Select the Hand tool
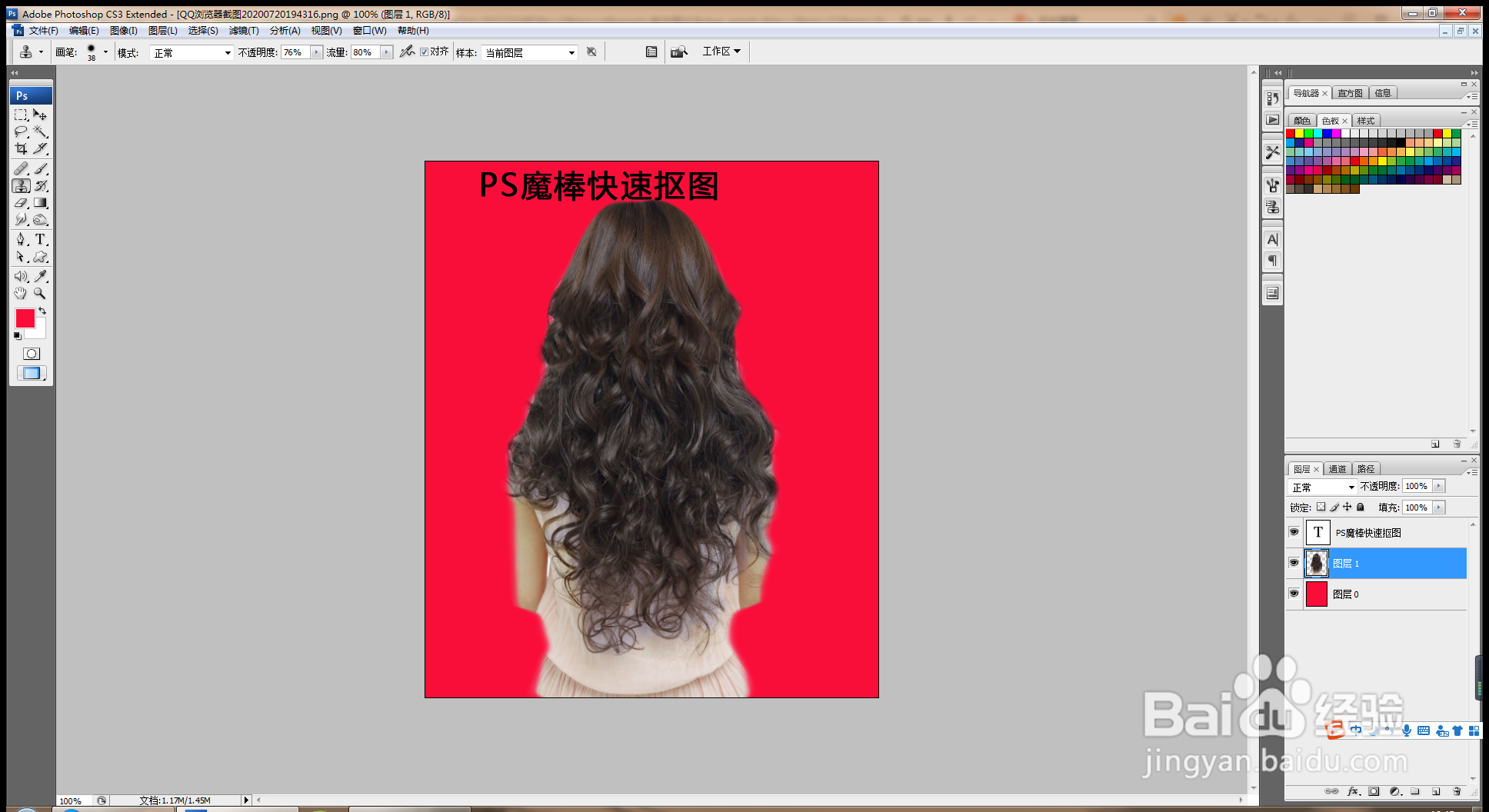 pos(21,294)
